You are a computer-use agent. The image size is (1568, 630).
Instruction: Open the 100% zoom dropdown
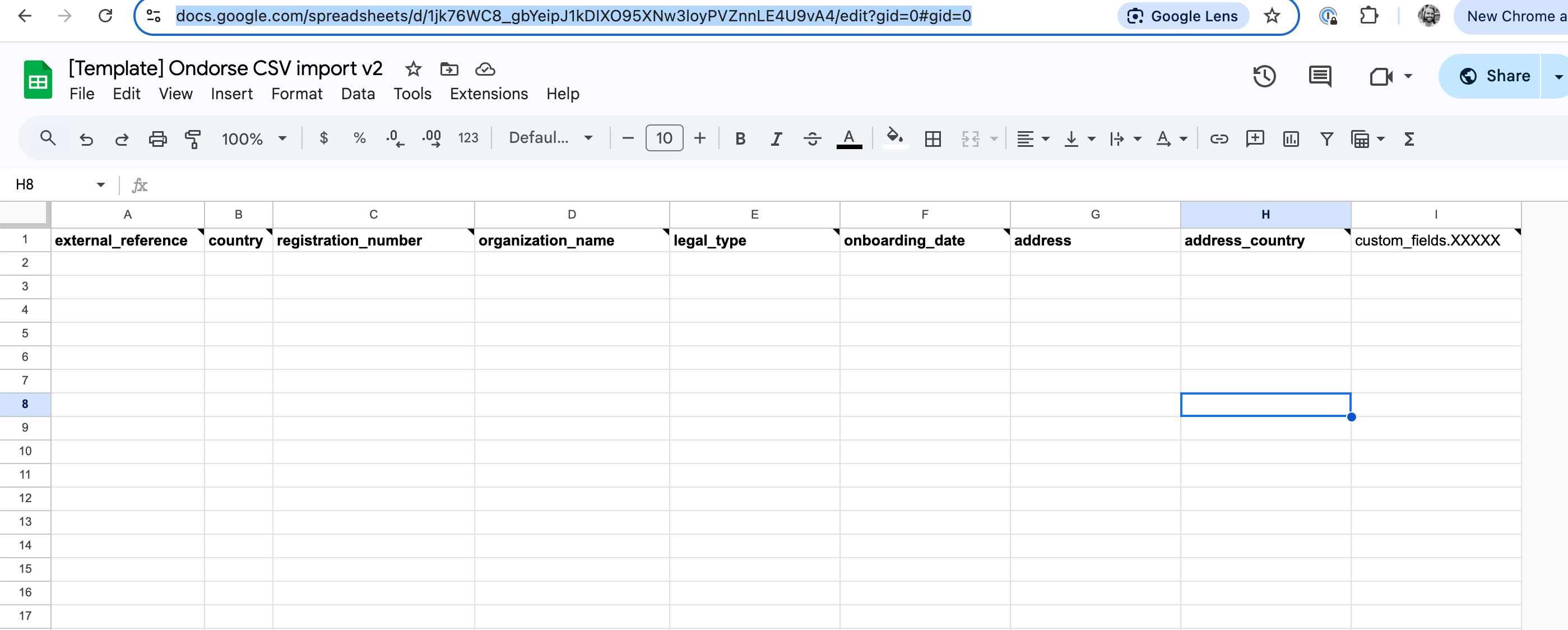pyautogui.click(x=254, y=139)
